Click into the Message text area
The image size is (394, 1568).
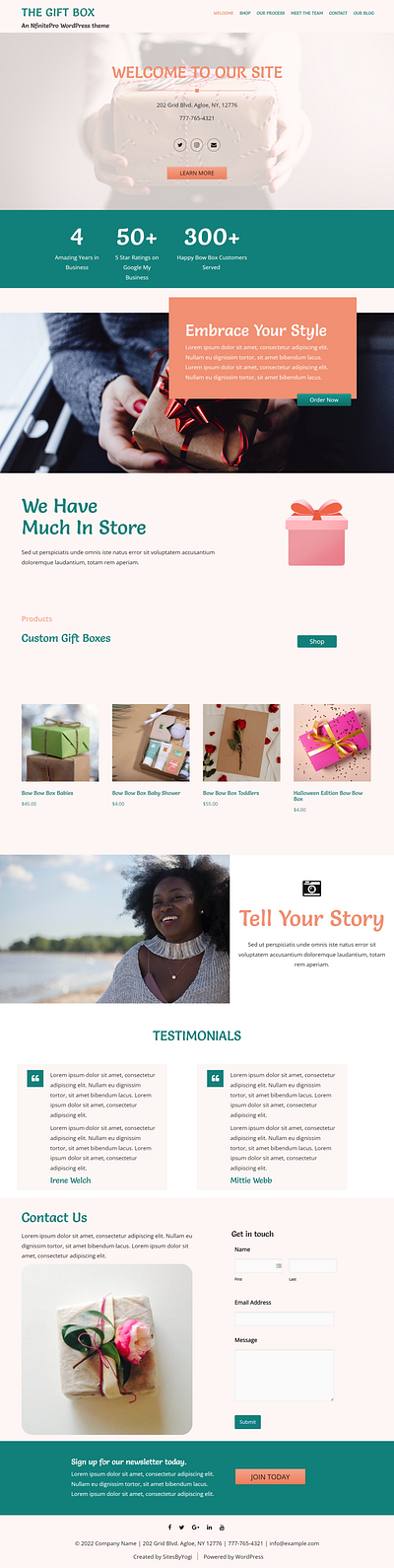point(284,1376)
